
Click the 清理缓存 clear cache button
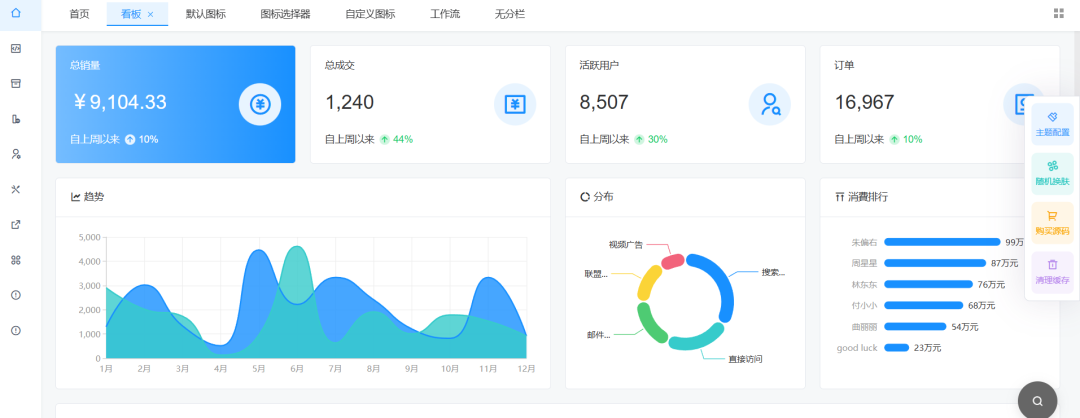coord(1052,272)
